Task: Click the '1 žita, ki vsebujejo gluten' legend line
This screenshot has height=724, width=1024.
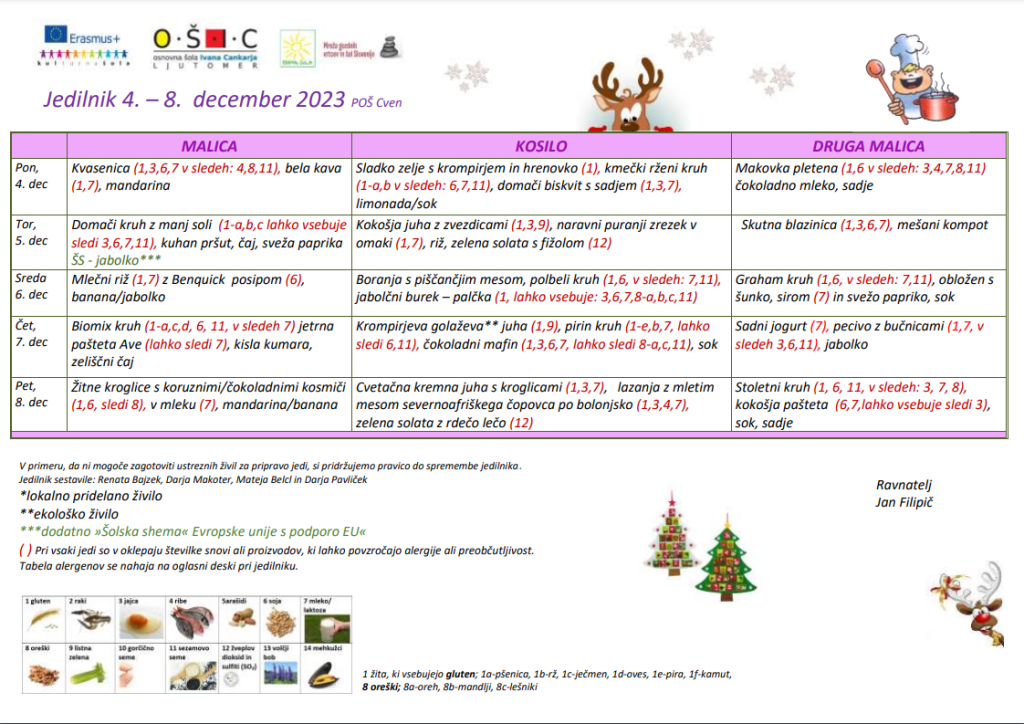Action: tap(547, 674)
